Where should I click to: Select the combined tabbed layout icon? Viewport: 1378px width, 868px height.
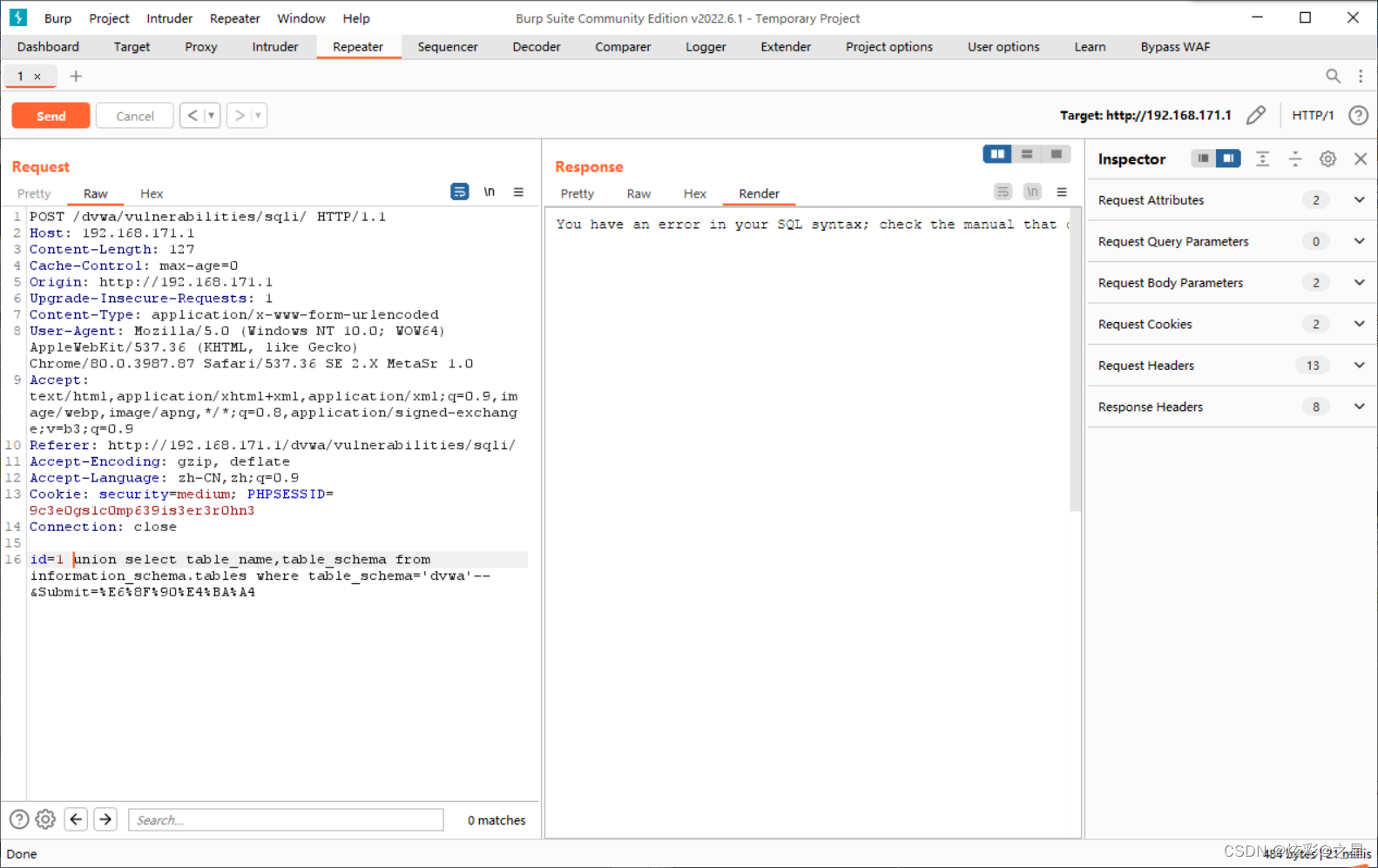point(1057,154)
